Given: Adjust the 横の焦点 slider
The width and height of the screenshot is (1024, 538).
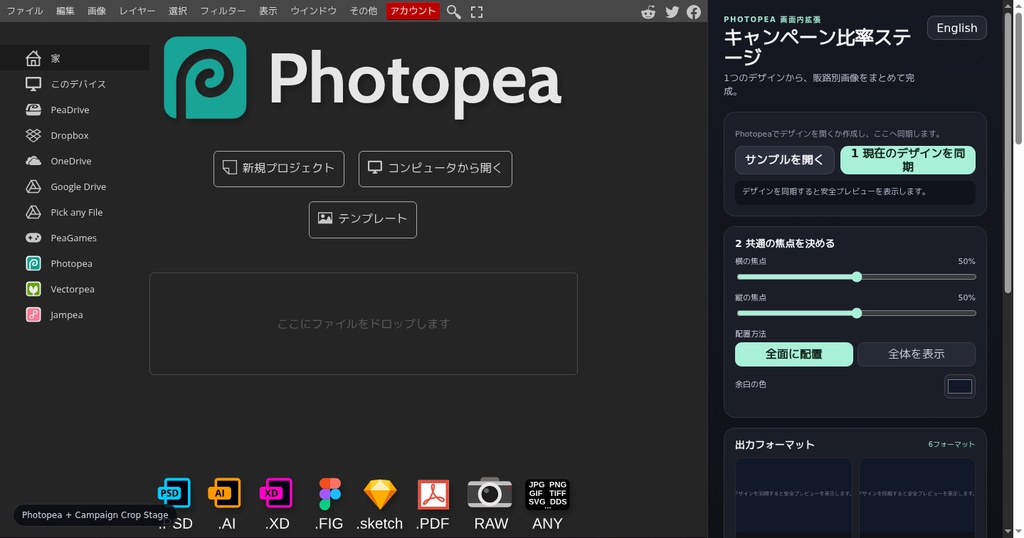Looking at the screenshot, I should [x=856, y=277].
